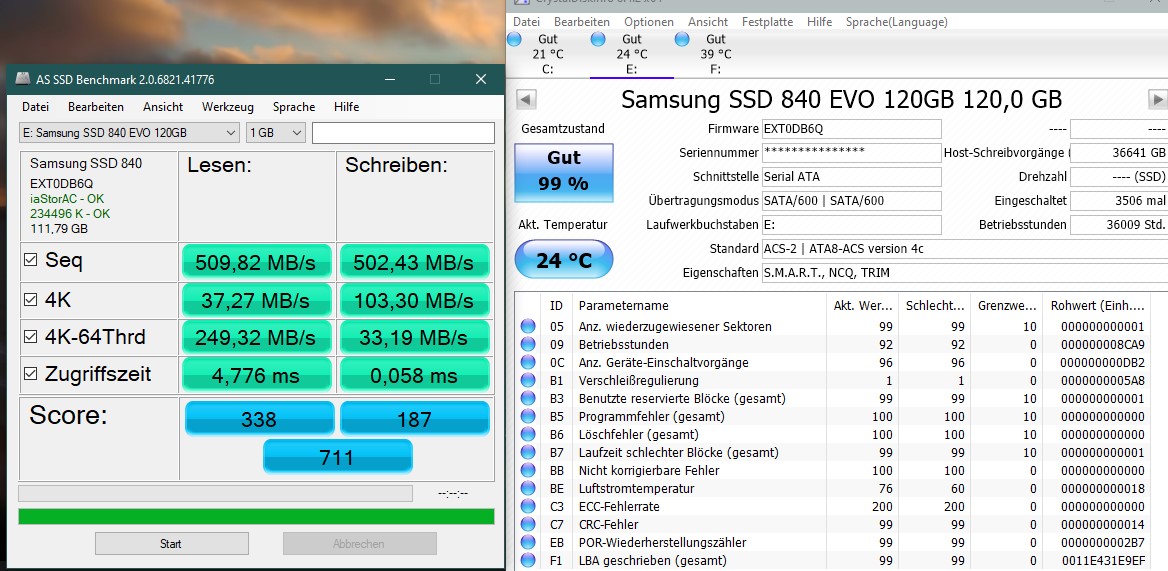Open the 1 GB test size dropdown
This screenshot has height=571, width=1168.
tap(276, 133)
